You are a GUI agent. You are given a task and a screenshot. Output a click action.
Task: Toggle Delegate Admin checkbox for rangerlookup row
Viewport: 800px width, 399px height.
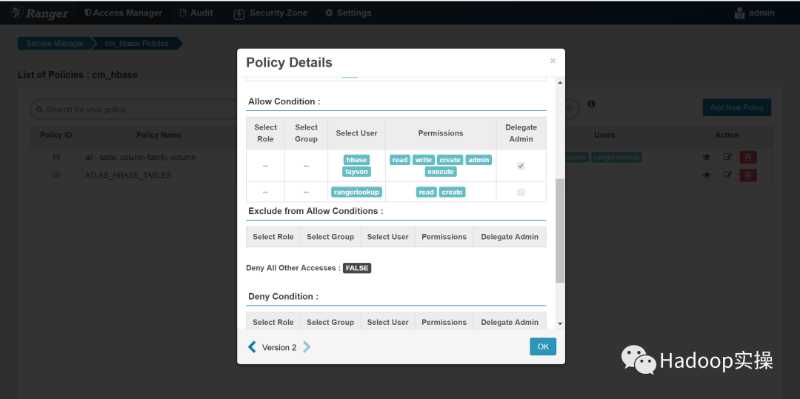click(520, 192)
